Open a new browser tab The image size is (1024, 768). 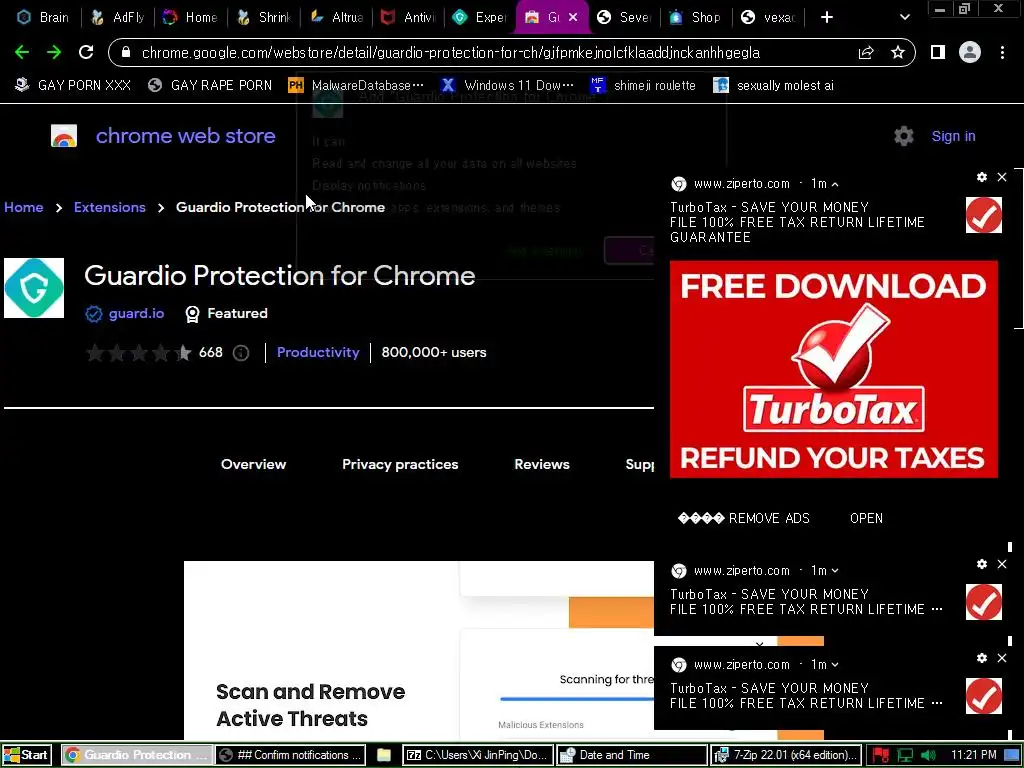(x=827, y=18)
